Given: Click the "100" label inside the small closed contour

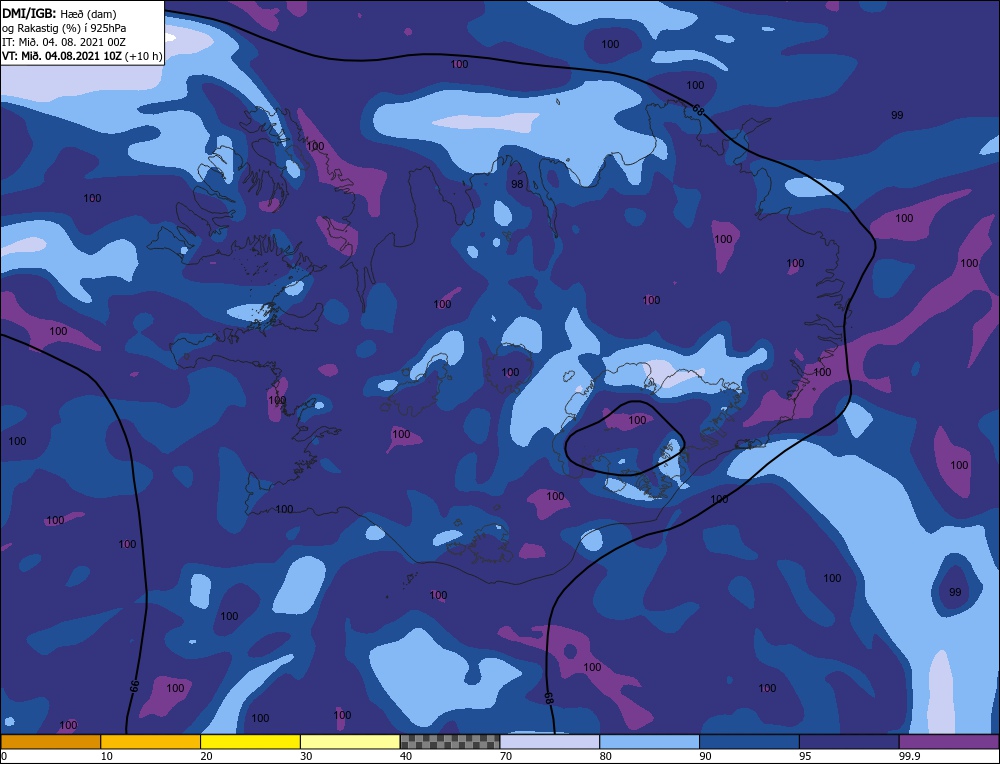Looking at the screenshot, I should tap(637, 420).
